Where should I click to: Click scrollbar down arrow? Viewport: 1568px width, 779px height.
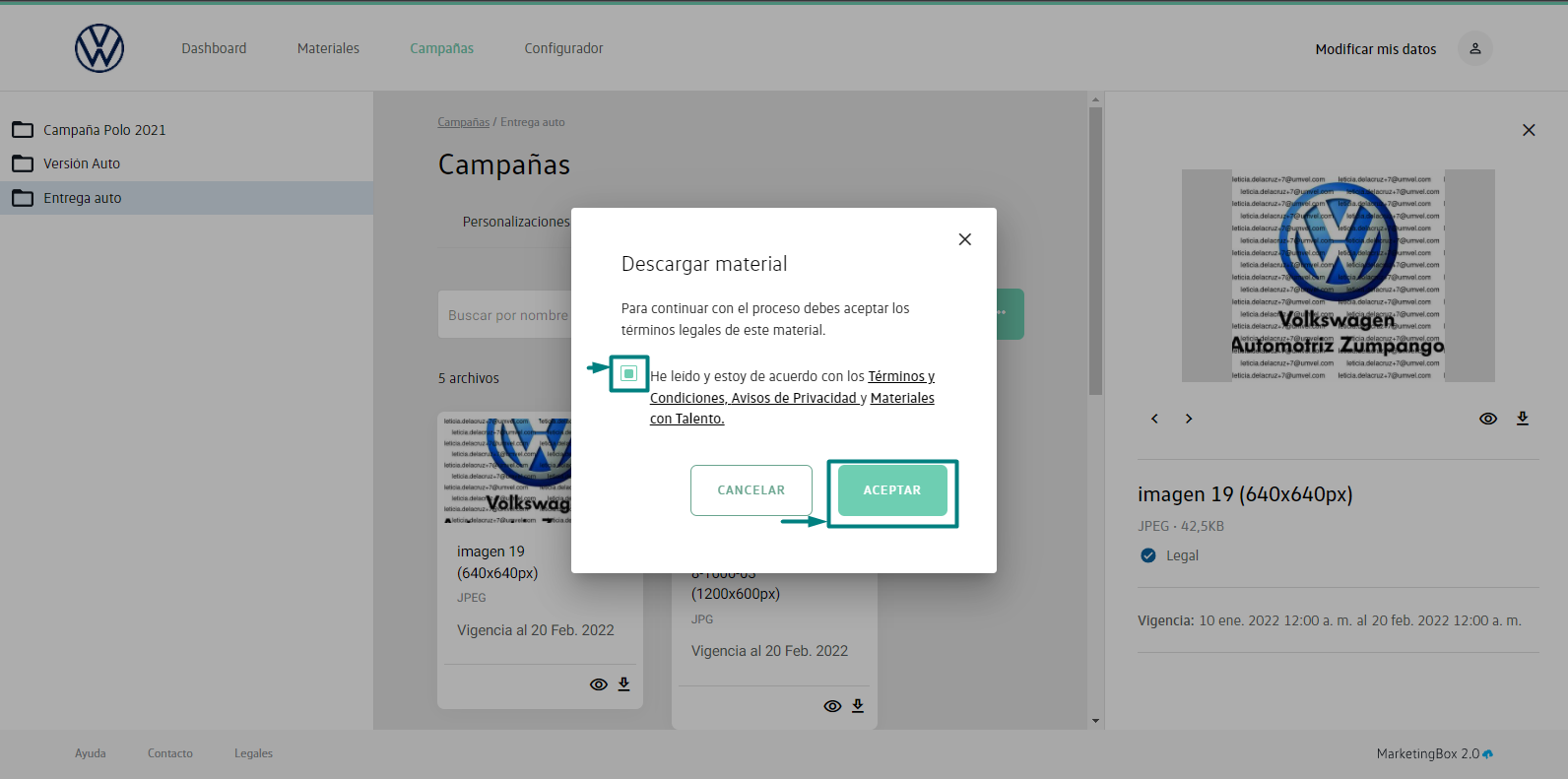1095,721
